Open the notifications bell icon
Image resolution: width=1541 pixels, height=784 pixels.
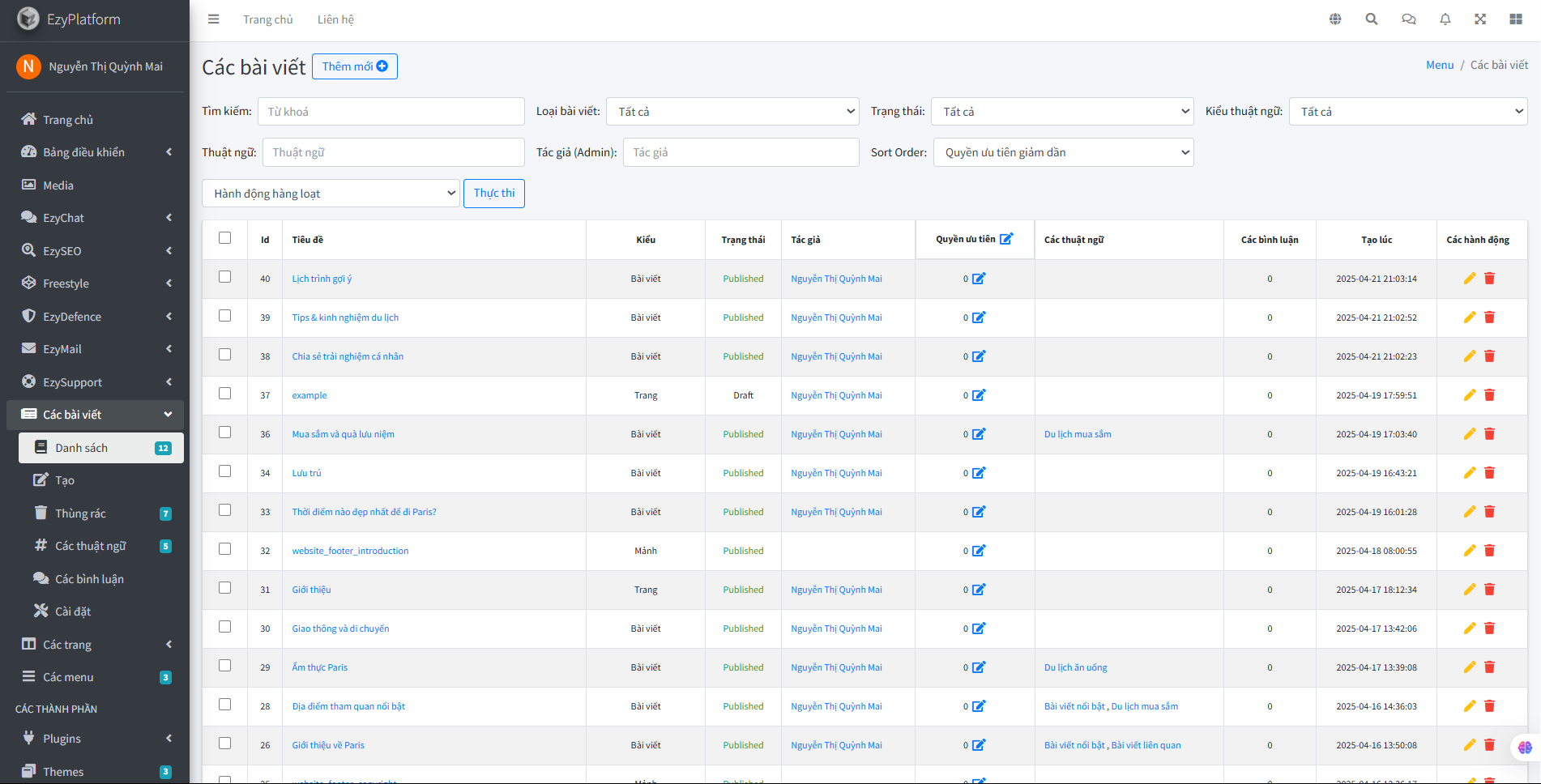1445,19
